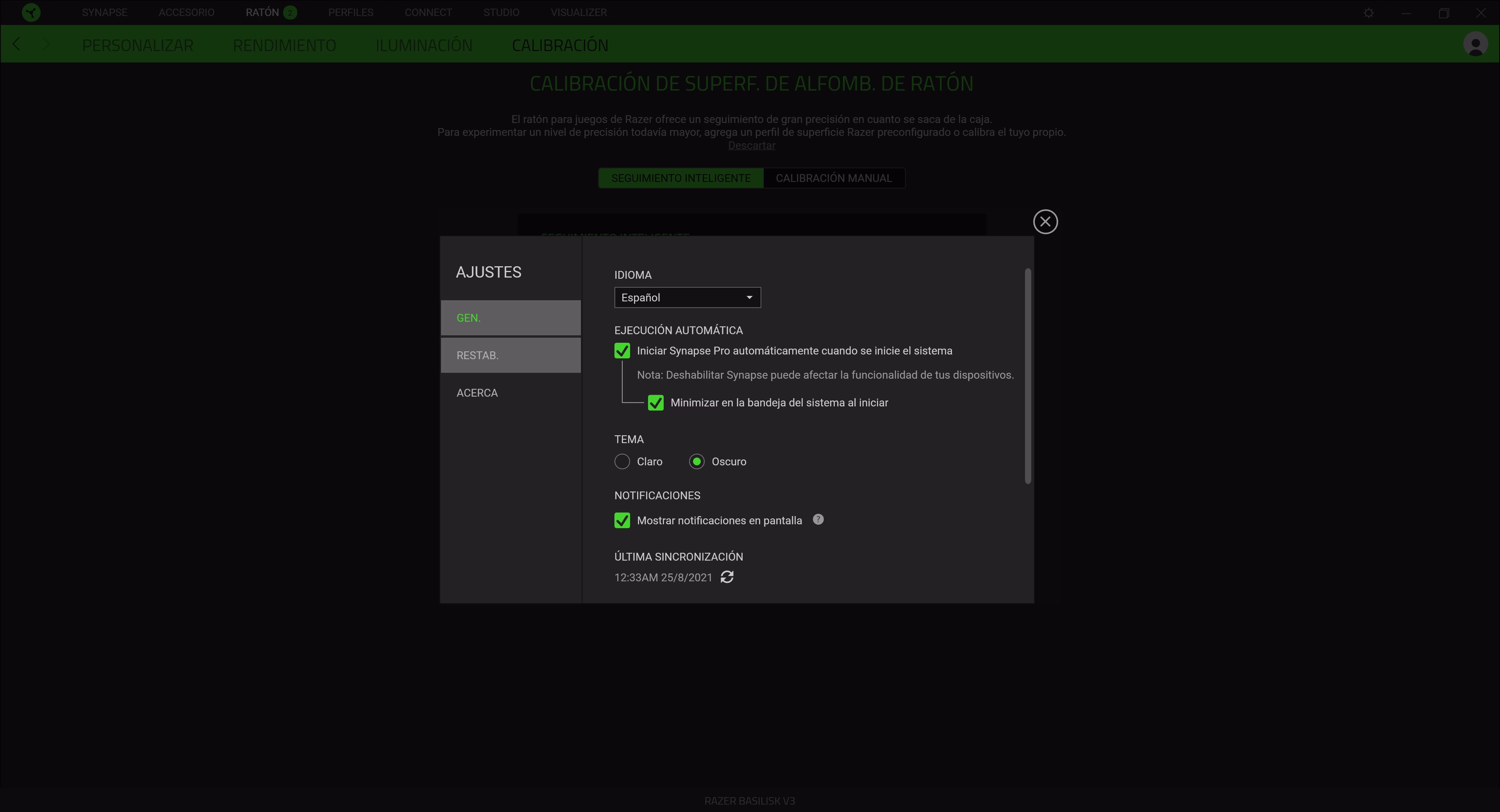1500x812 pixels.
Task: Open the CONNECT module
Action: pyautogui.click(x=428, y=12)
